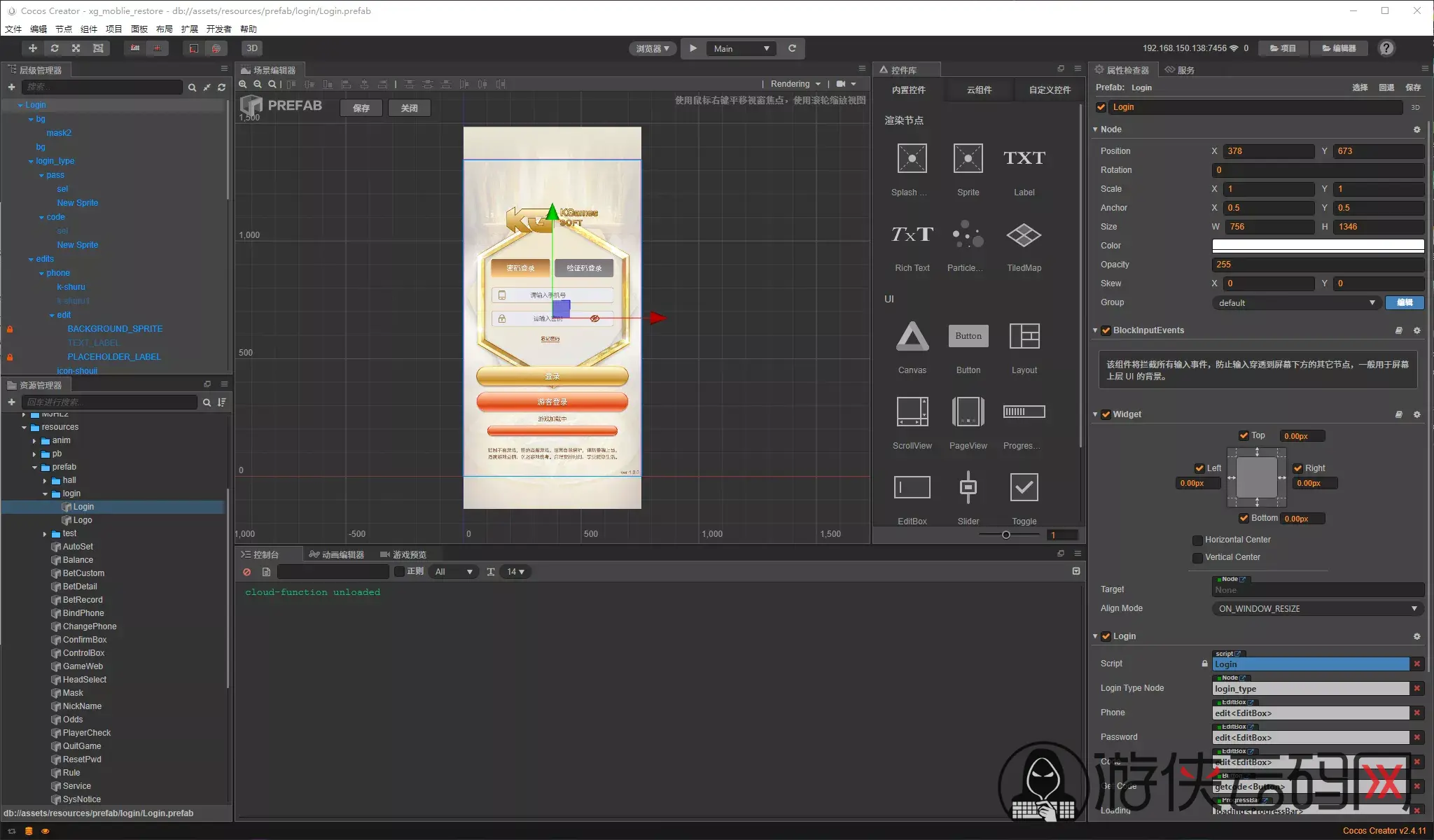Open the 编辑器 folder button

(1339, 48)
